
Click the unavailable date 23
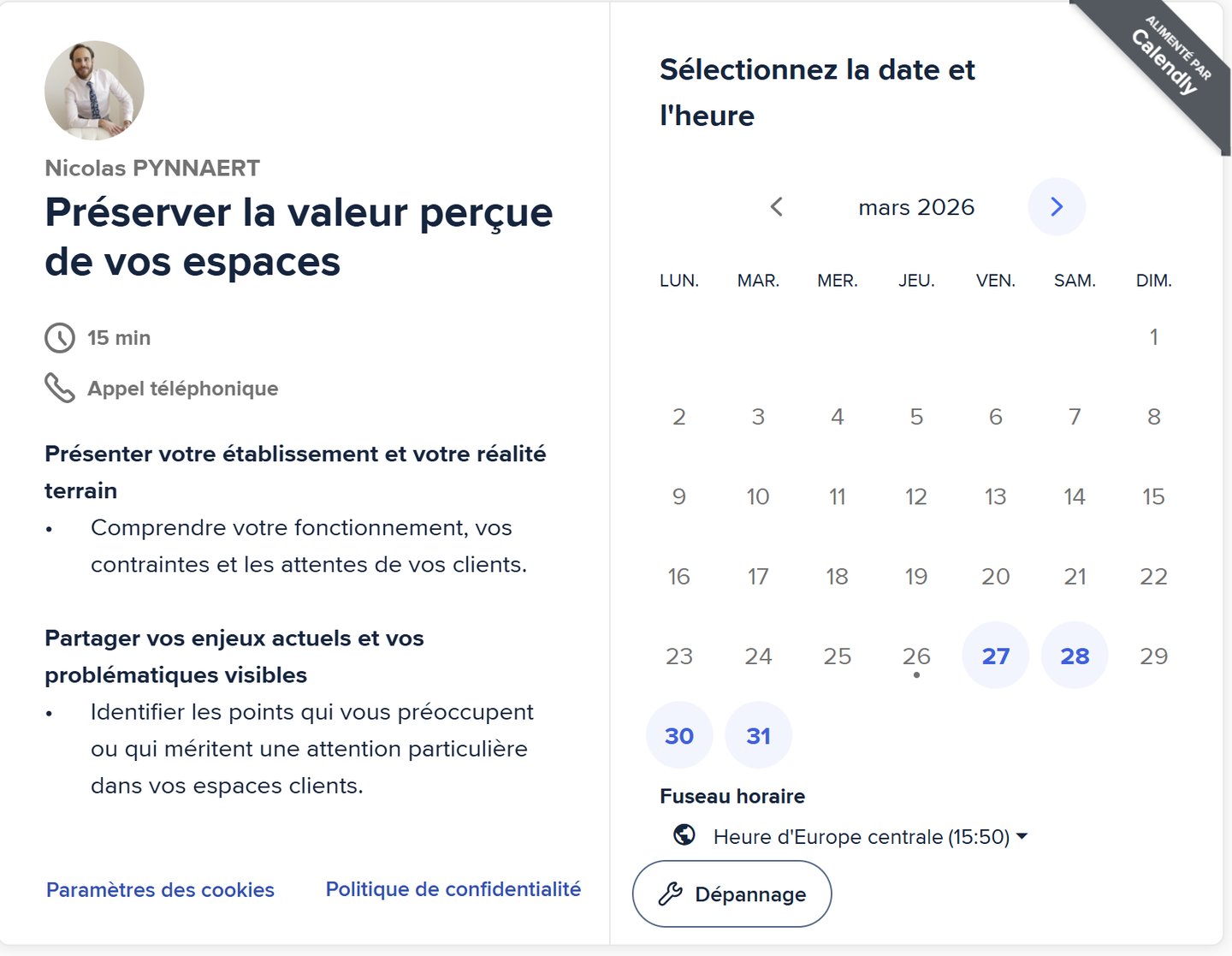click(679, 656)
